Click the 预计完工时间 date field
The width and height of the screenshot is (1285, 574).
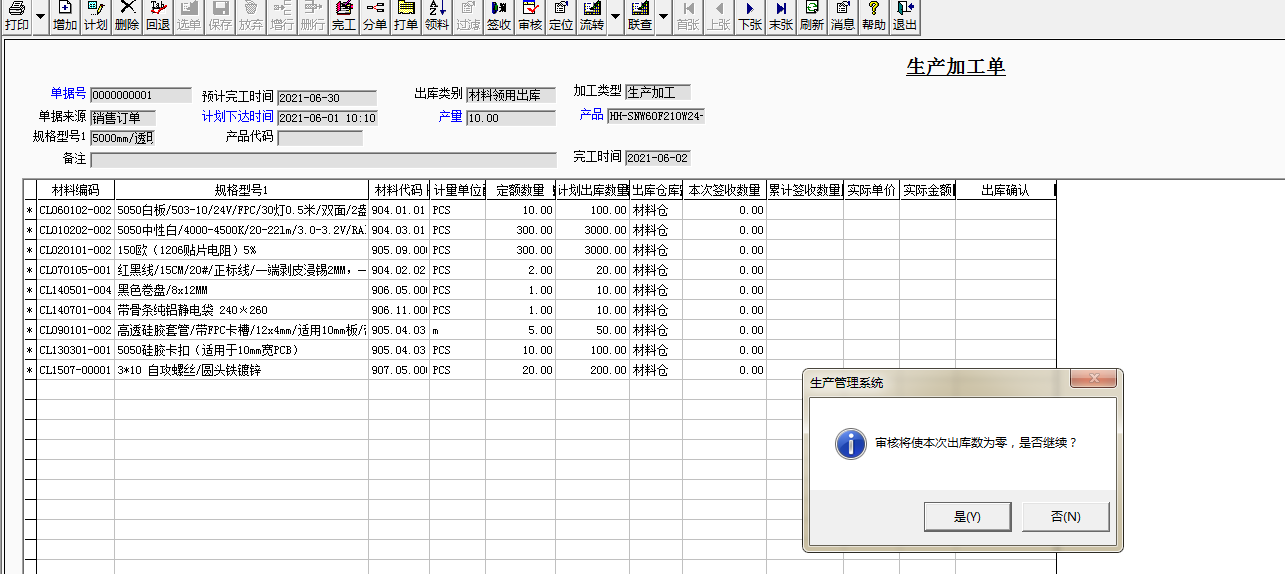(x=327, y=98)
